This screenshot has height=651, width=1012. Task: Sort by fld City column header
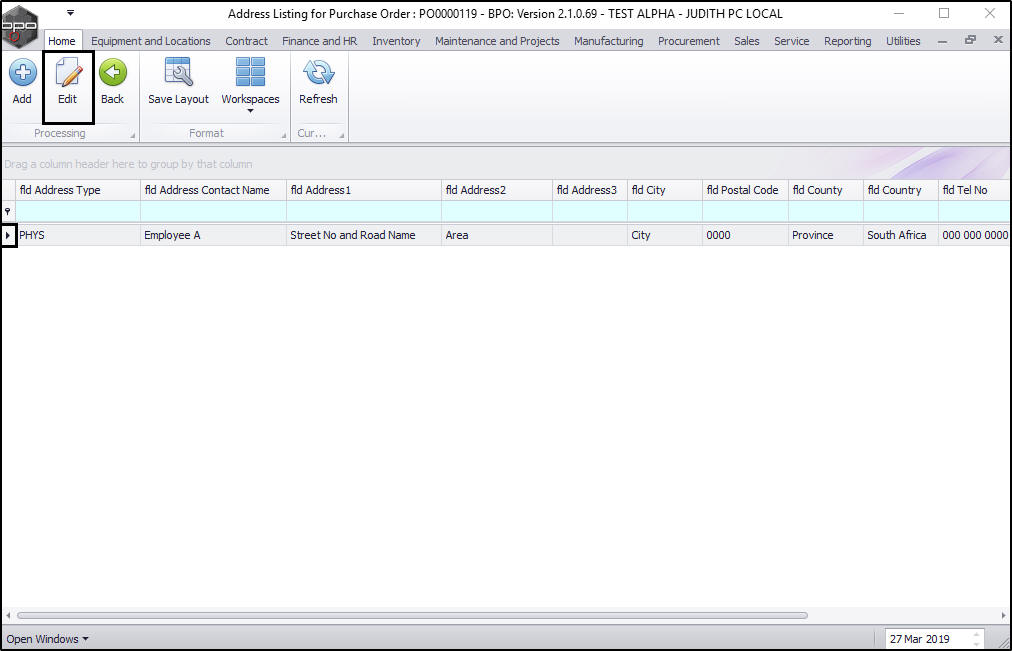[x=665, y=190]
